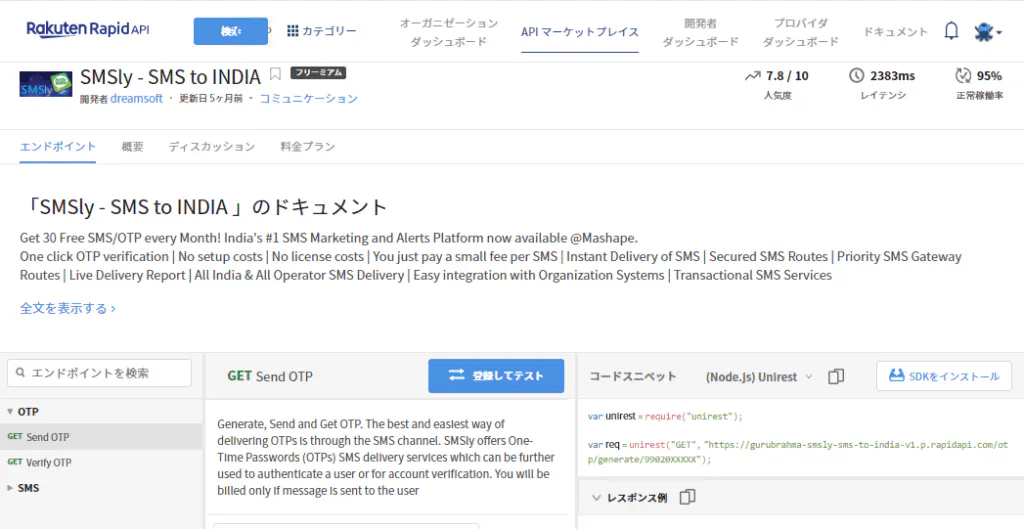The height and width of the screenshot is (529, 1024).
Task: Copy the code snippet with the copy icon
Action: (836, 376)
